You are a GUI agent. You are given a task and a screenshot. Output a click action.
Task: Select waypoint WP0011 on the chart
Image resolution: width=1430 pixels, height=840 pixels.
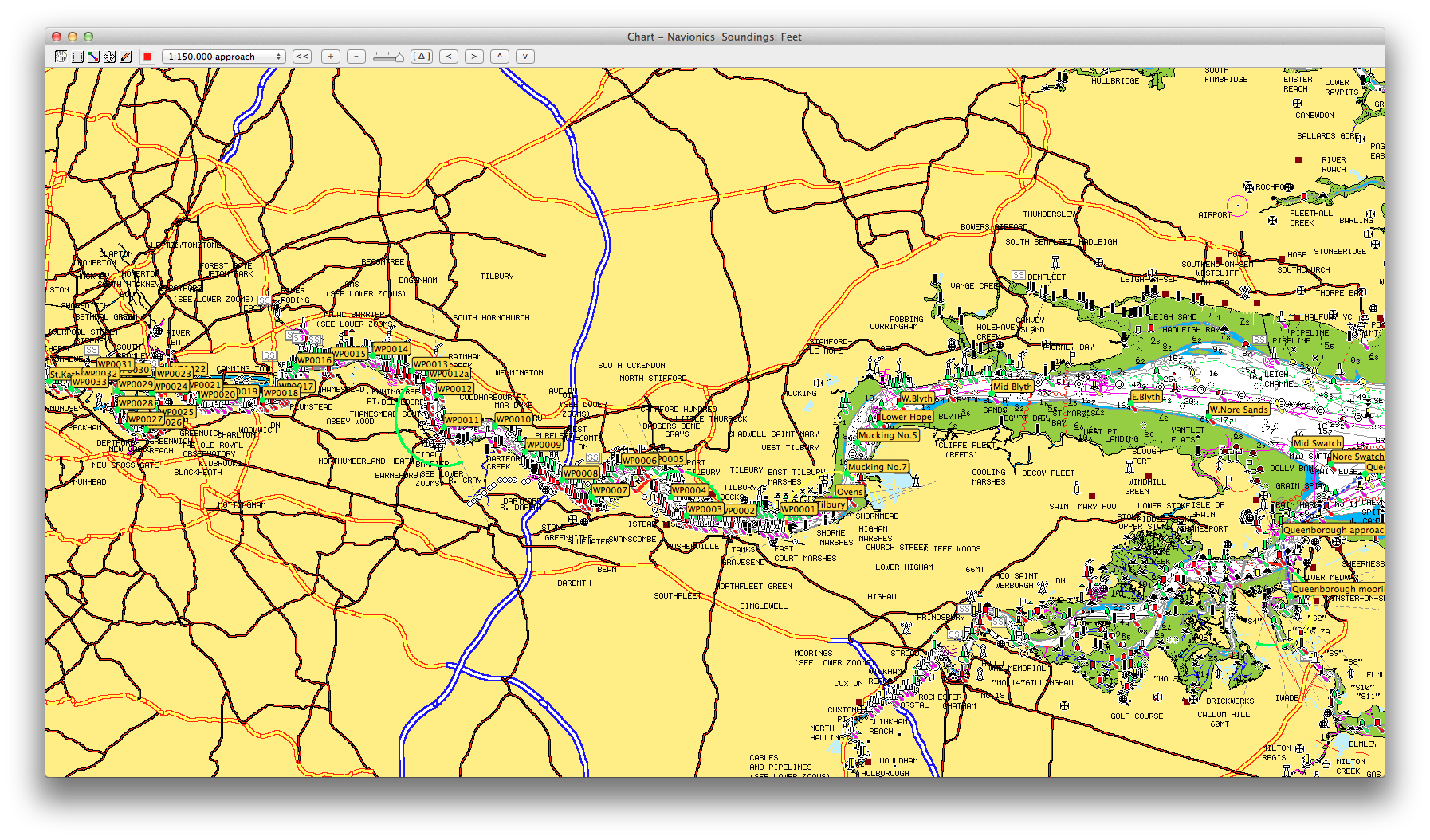[x=462, y=420]
